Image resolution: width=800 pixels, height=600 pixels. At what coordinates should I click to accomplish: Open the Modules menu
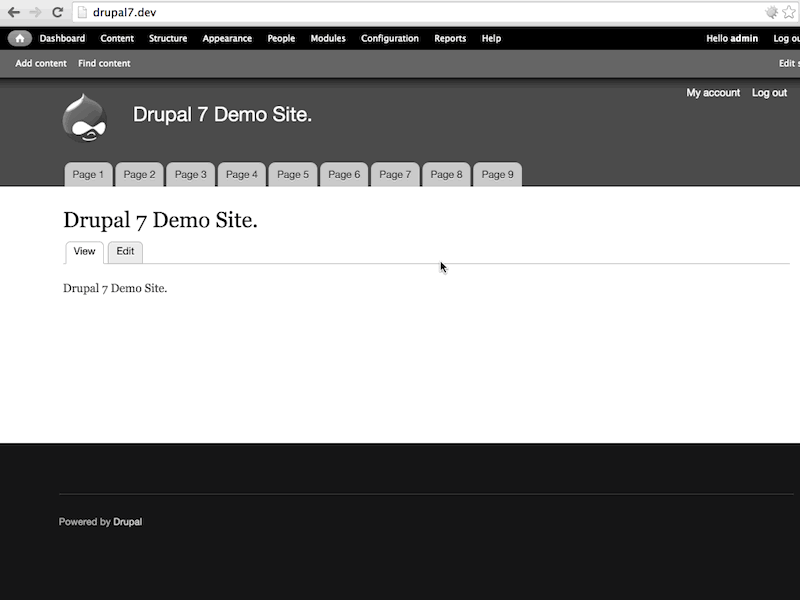click(x=327, y=38)
